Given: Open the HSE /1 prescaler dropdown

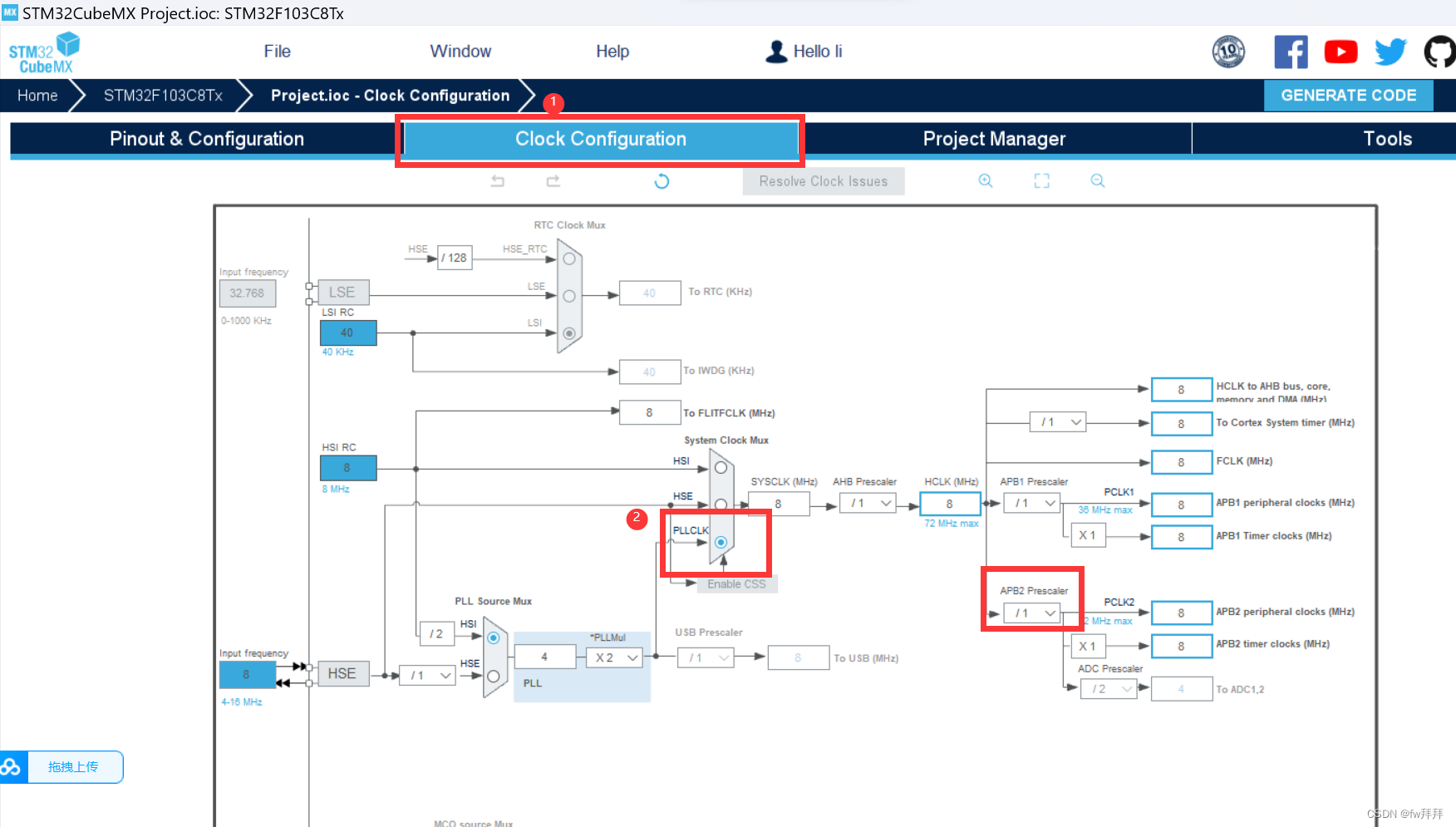Looking at the screenshot, I should point(427,676).
